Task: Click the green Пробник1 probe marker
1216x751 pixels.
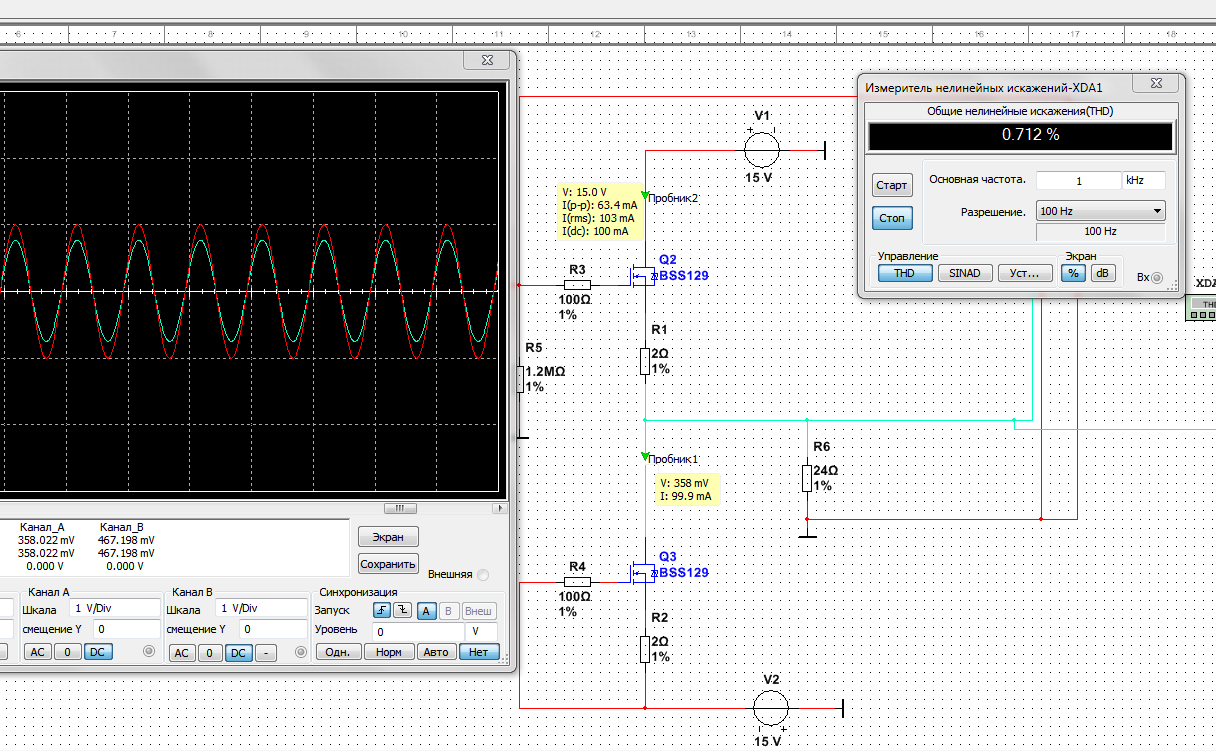Action: coord(645,457)
